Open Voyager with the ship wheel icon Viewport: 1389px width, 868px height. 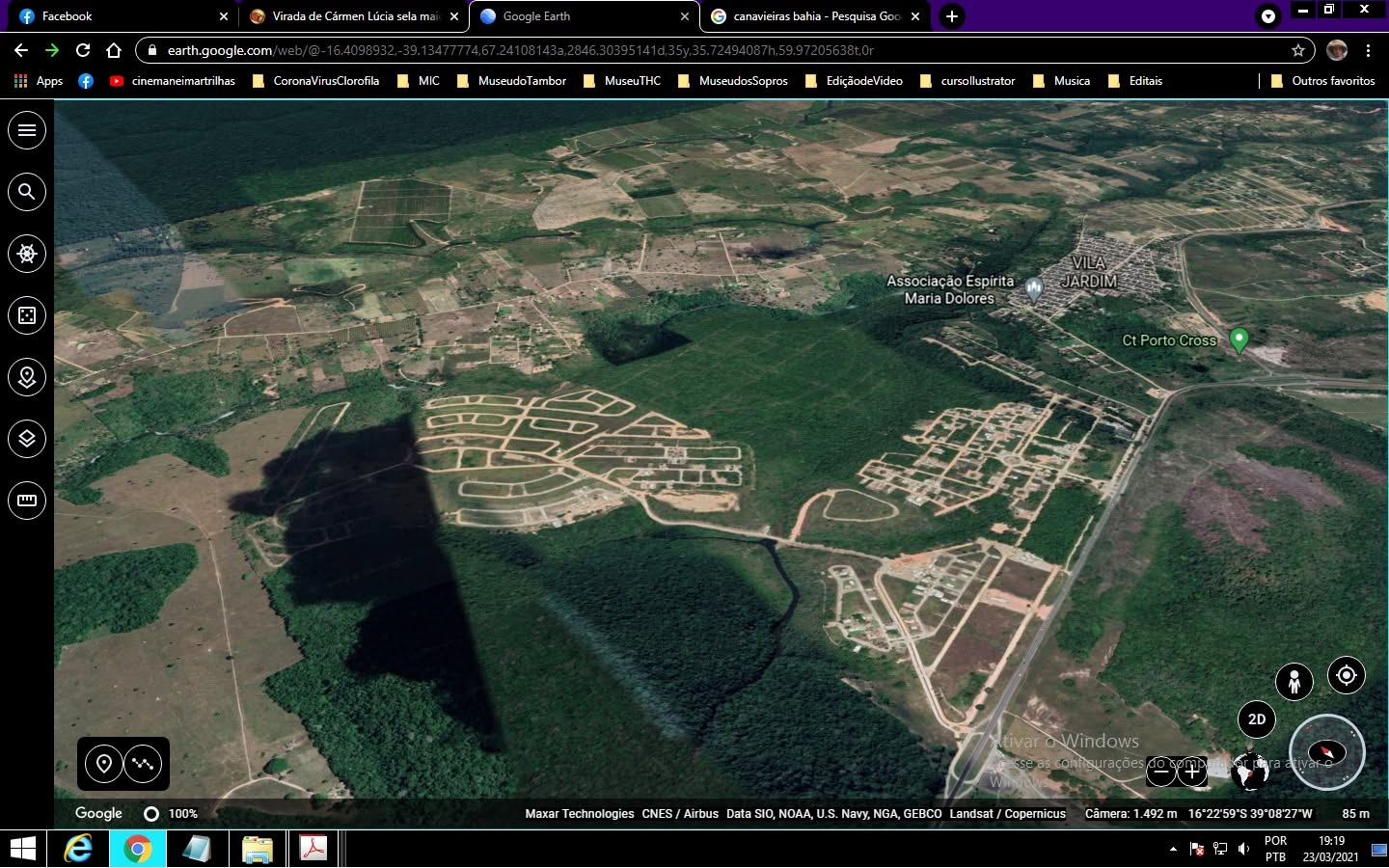point(27,254)
